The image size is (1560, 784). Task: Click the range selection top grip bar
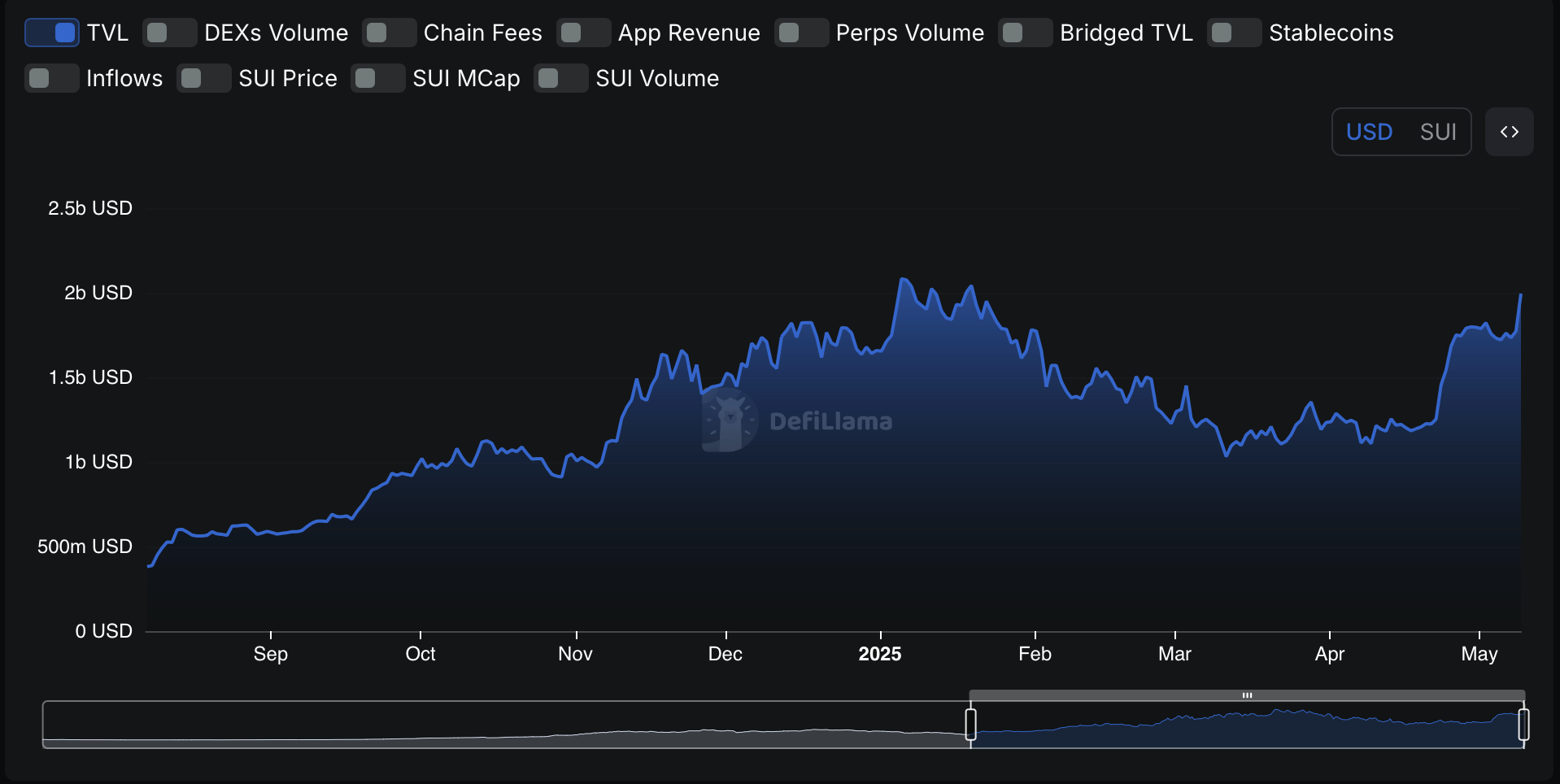coord(1247,695)
